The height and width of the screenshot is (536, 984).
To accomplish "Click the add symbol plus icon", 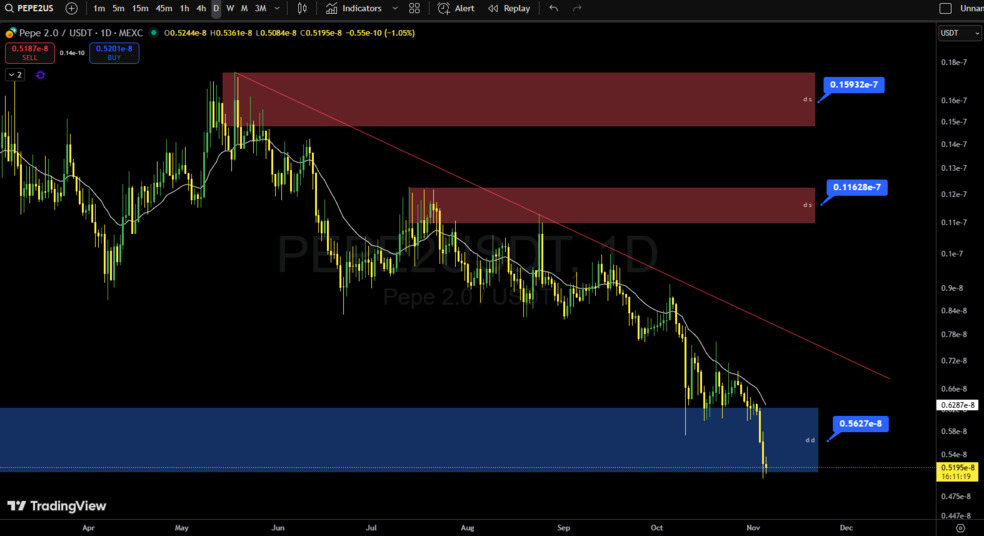I will point(72,8).
